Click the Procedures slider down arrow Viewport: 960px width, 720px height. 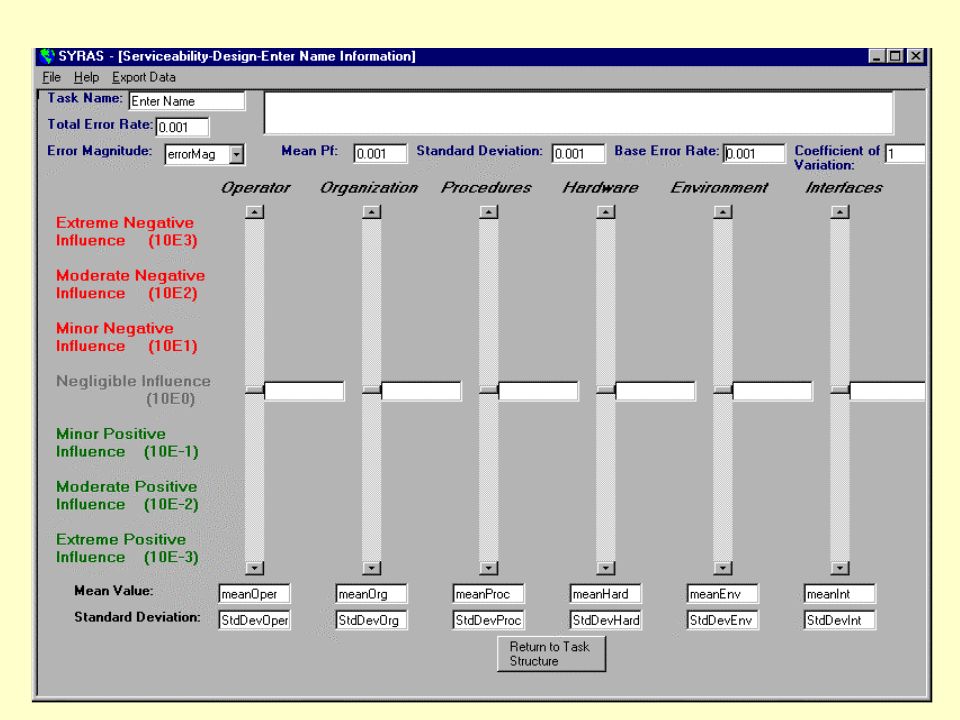click(x=489, y=568)
